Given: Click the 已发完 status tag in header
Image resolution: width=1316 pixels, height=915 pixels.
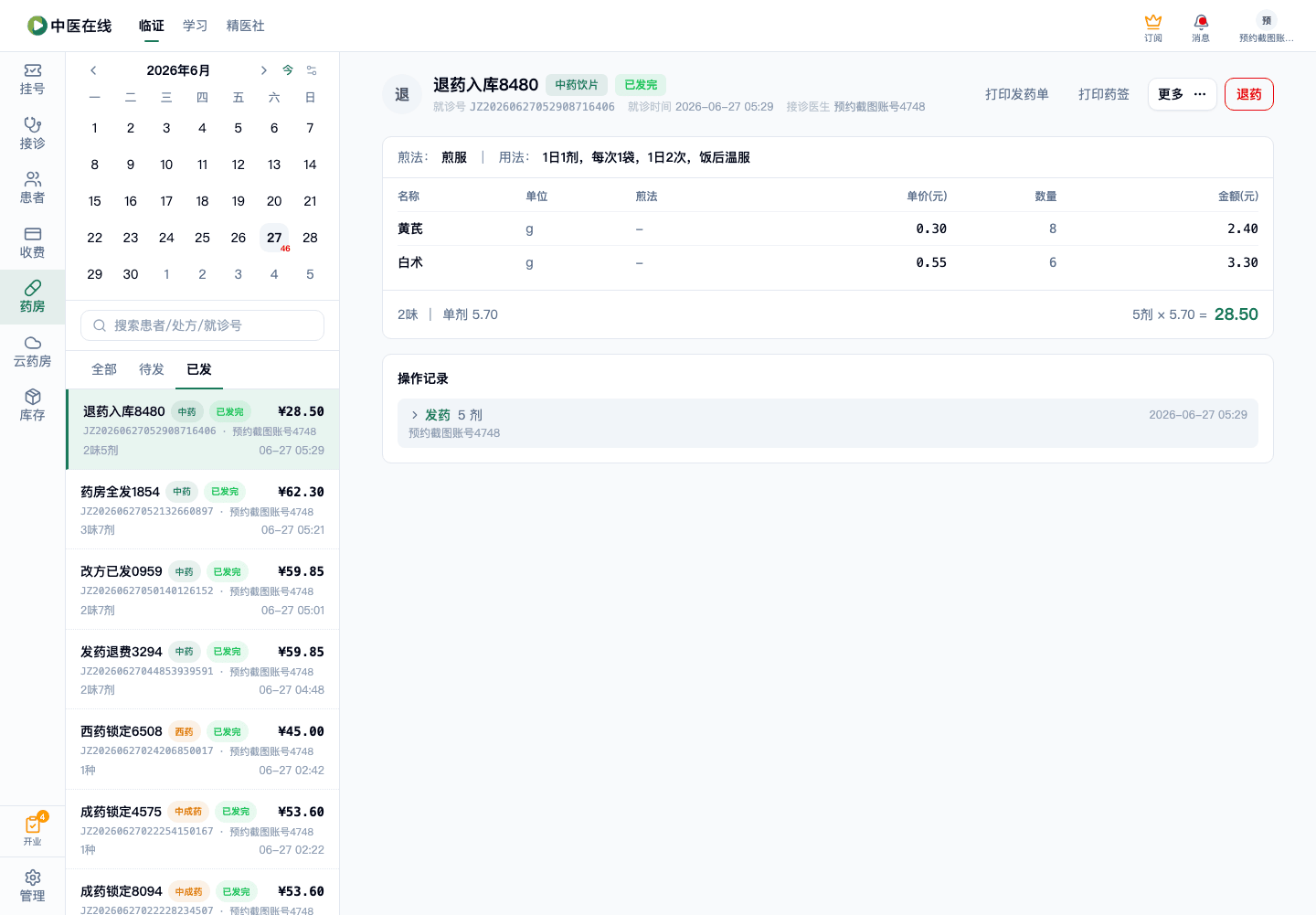Looking at the screenshot, I should (x=641, y=85).
